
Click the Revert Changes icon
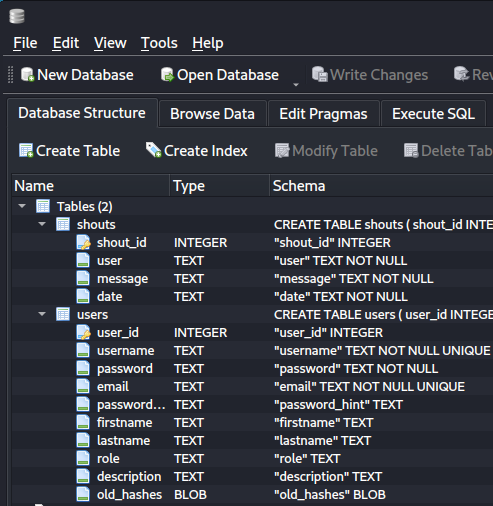point(462,74)
